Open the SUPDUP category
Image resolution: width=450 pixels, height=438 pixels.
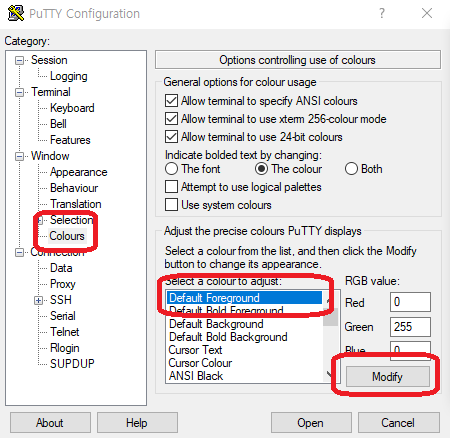(72, 364)
